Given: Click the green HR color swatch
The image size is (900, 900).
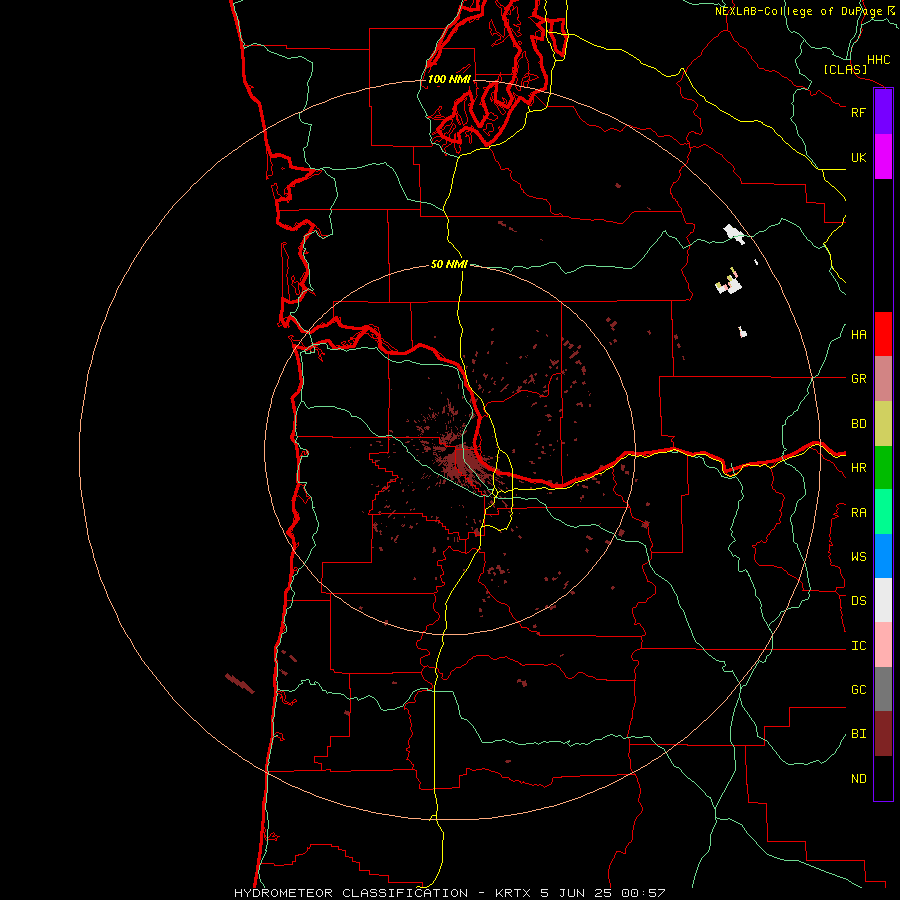Looking at the screenshot, I should coord(883,468).
